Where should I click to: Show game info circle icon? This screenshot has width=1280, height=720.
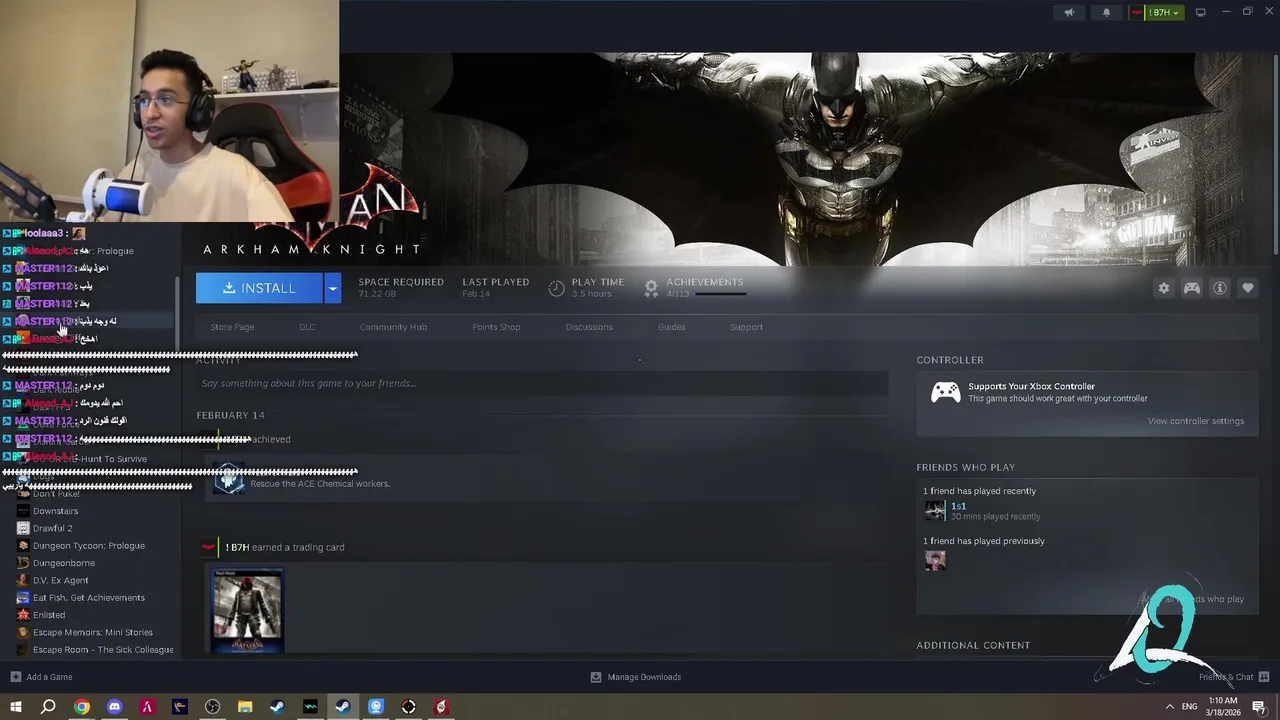coord(1220,288)
